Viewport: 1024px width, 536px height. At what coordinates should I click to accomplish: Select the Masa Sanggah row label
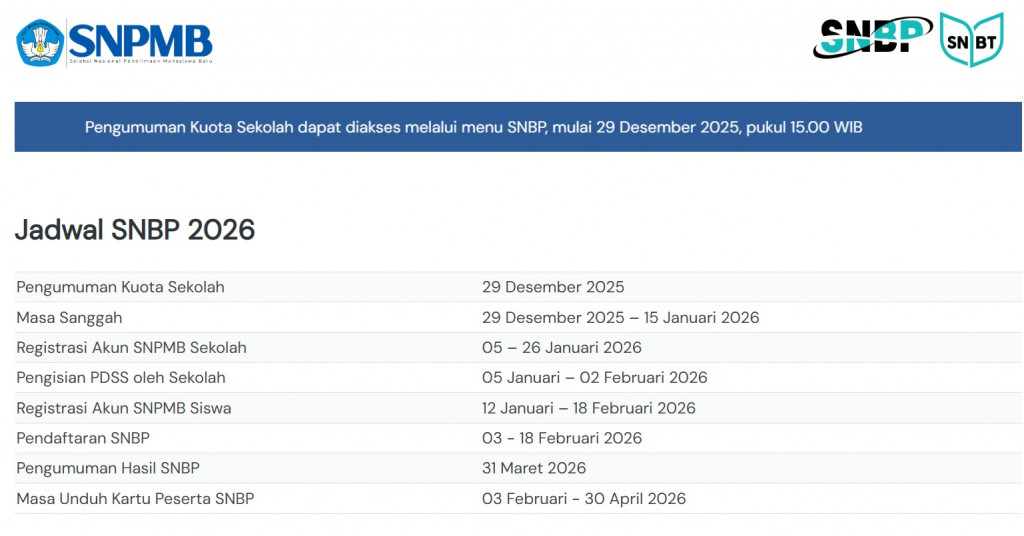(x=69, y=318)
